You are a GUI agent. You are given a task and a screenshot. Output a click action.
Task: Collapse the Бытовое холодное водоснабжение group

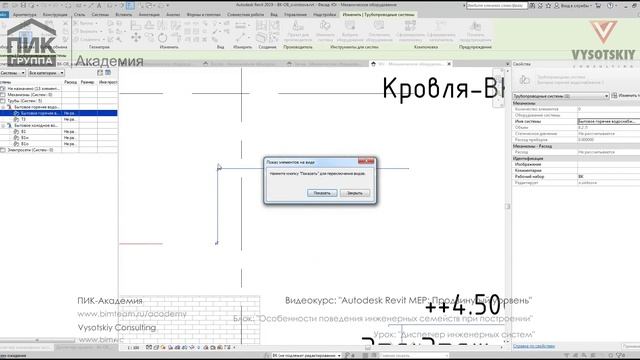(3, 125)
